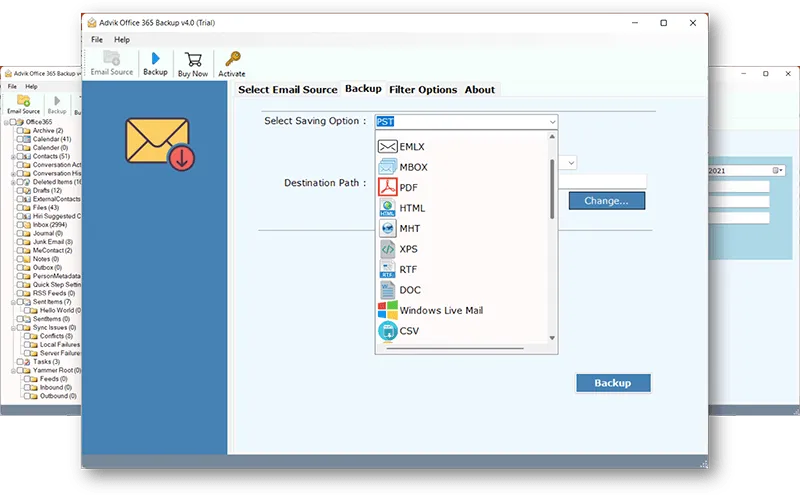Check the Files (43) checkbox

(x=20, y=208)
